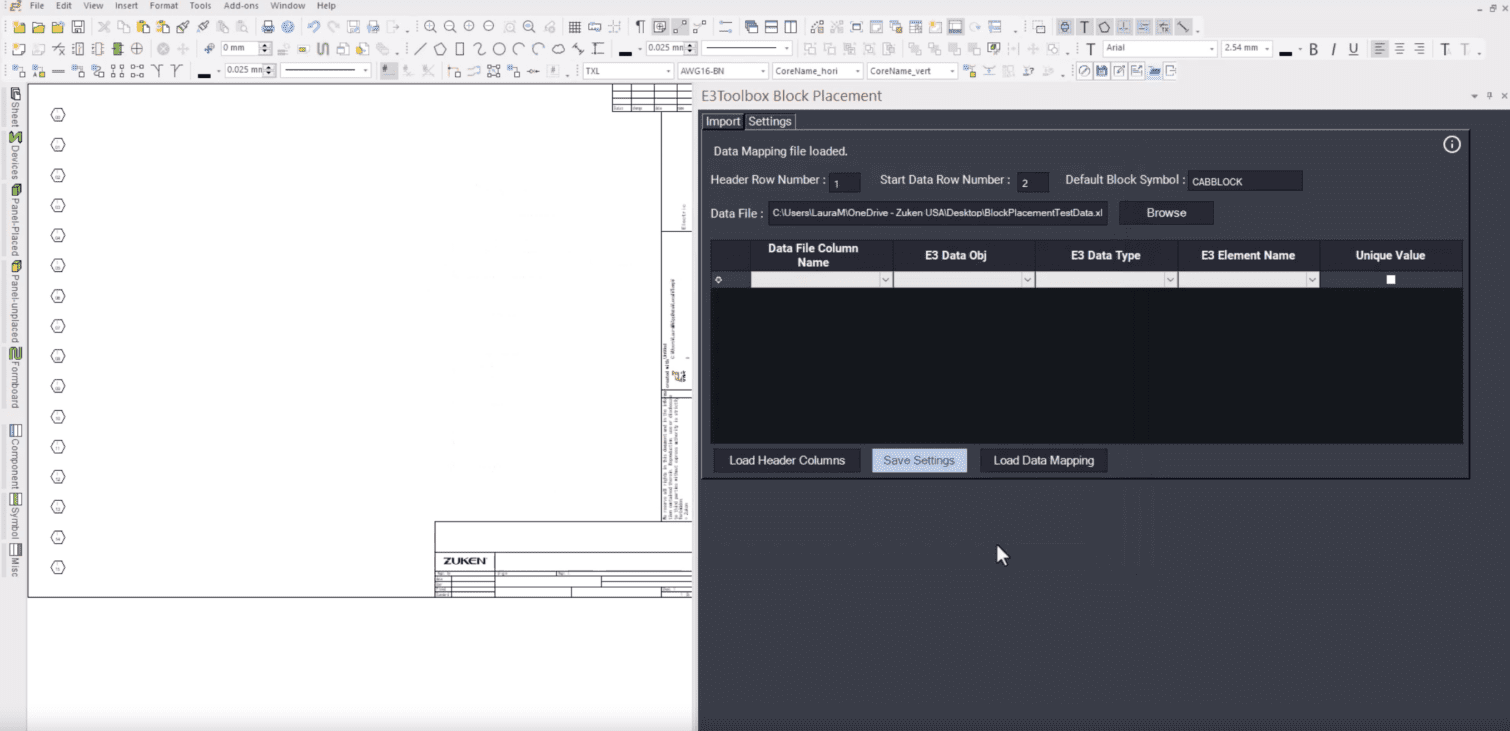Select the Cloud shape tool
This screenshot has width=1510, height=731.
(x=558, y=49)
